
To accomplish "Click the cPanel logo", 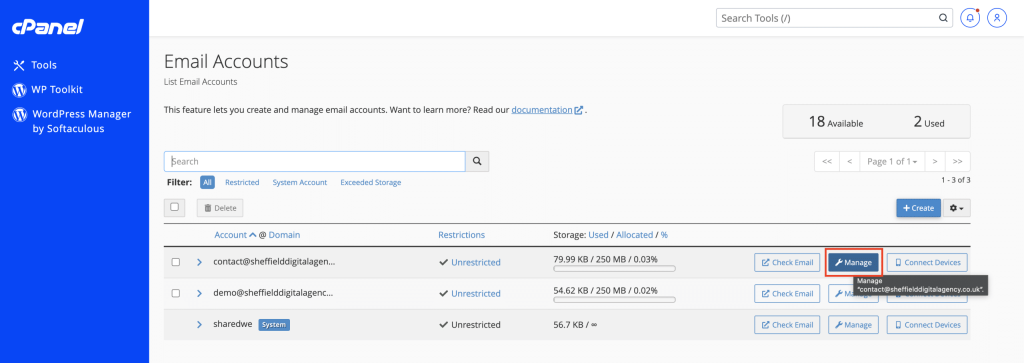I will pos(48,27).
